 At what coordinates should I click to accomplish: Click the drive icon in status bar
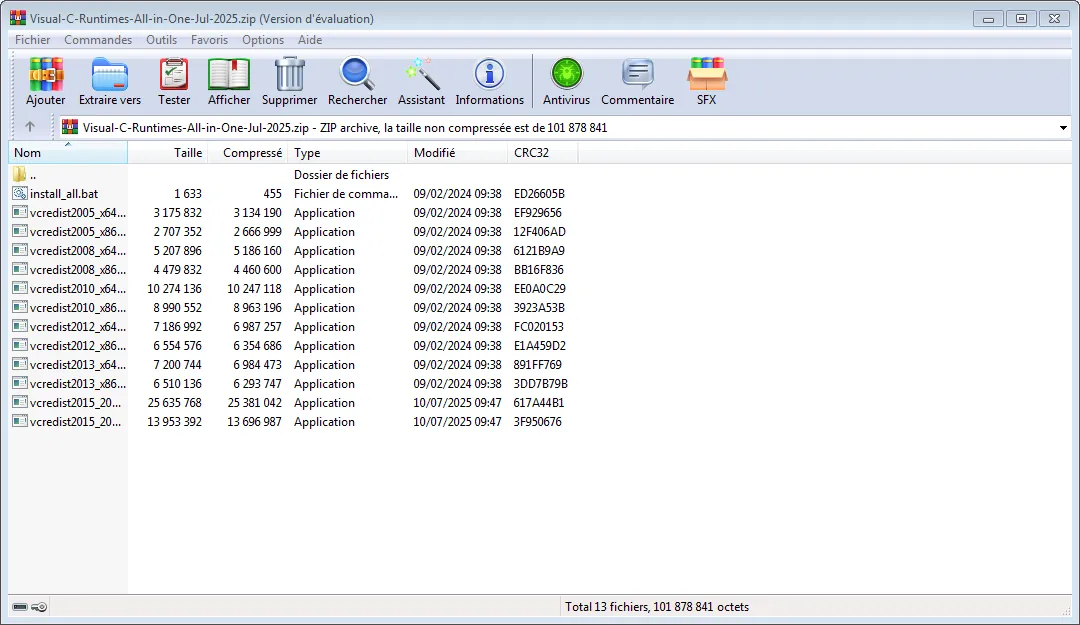pos(20,607)
